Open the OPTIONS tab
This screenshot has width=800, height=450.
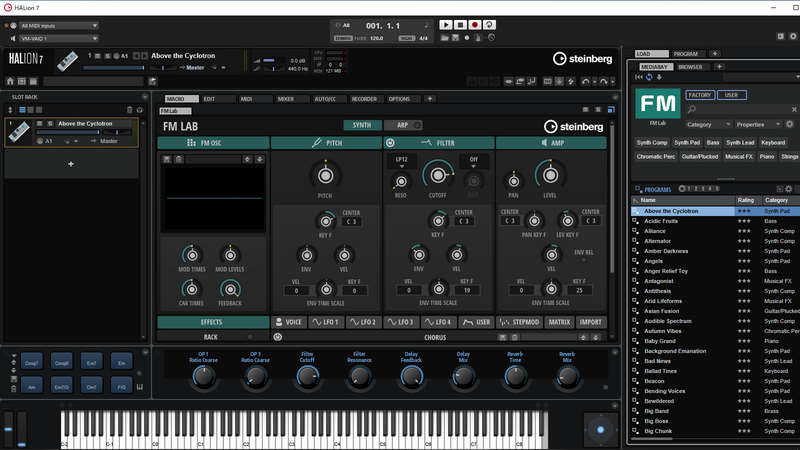402,99
